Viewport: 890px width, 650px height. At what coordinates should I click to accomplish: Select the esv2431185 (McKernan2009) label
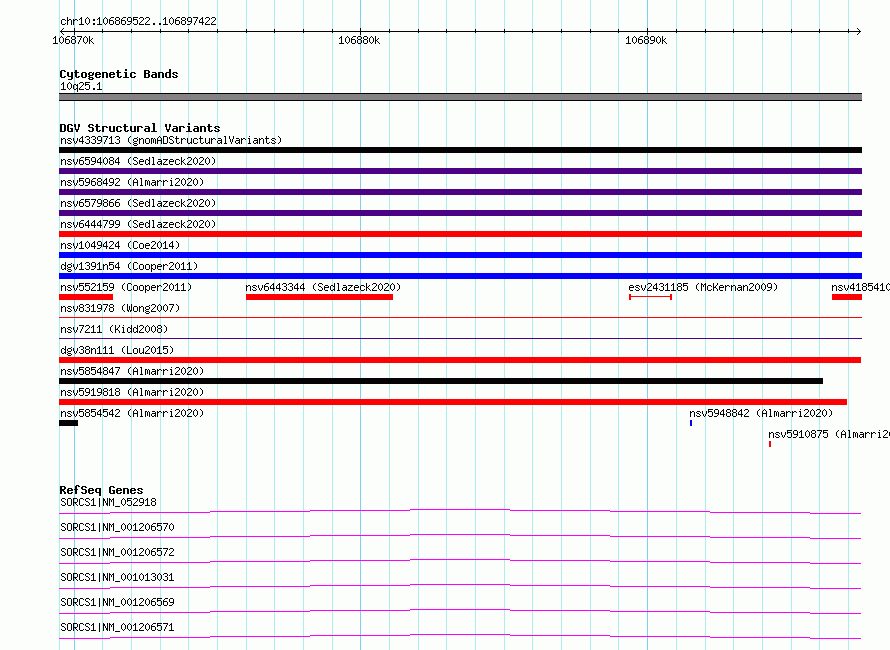pos(703,287)
